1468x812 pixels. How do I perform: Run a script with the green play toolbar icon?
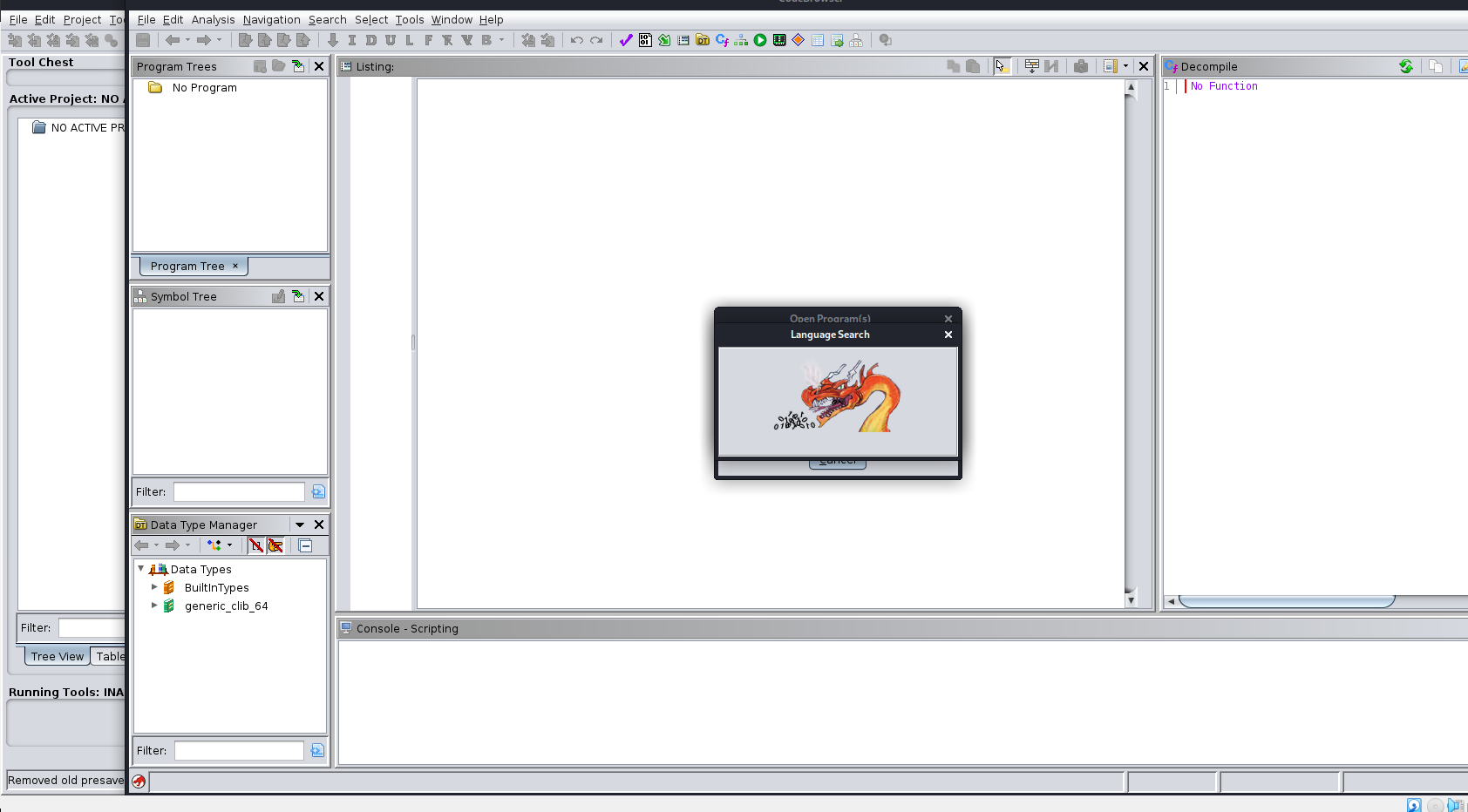759,39
